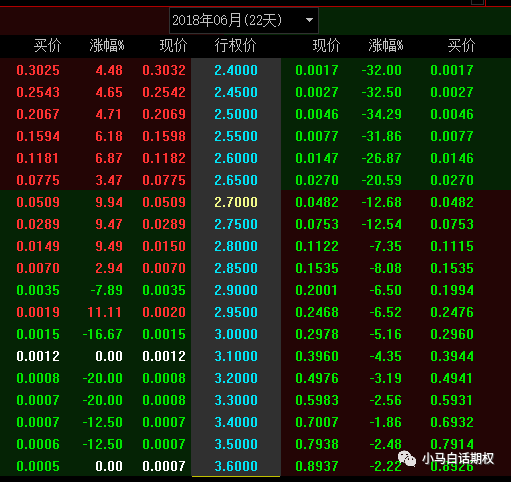Click call price 0.3032
Viewport: 511px width, 482px height.
tap(164, 70)
